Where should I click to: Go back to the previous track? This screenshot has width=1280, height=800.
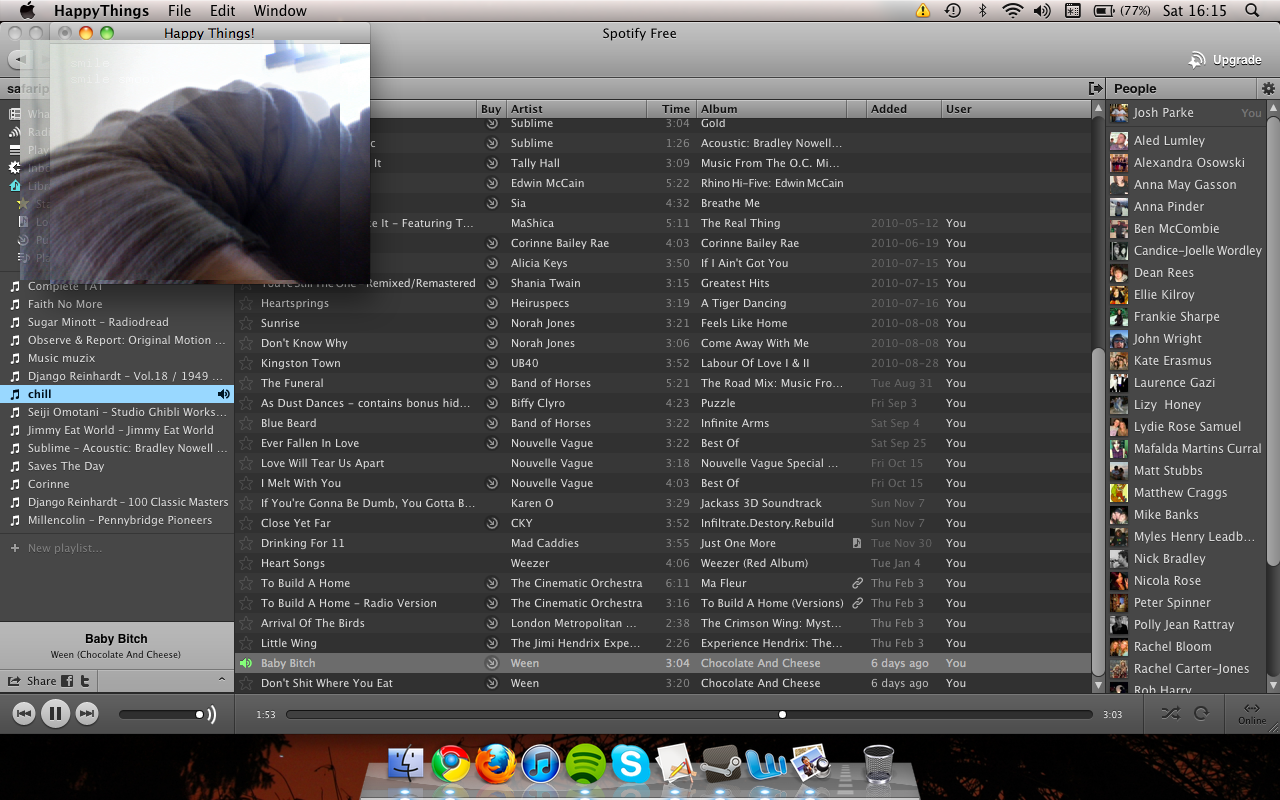click(24, 714)
